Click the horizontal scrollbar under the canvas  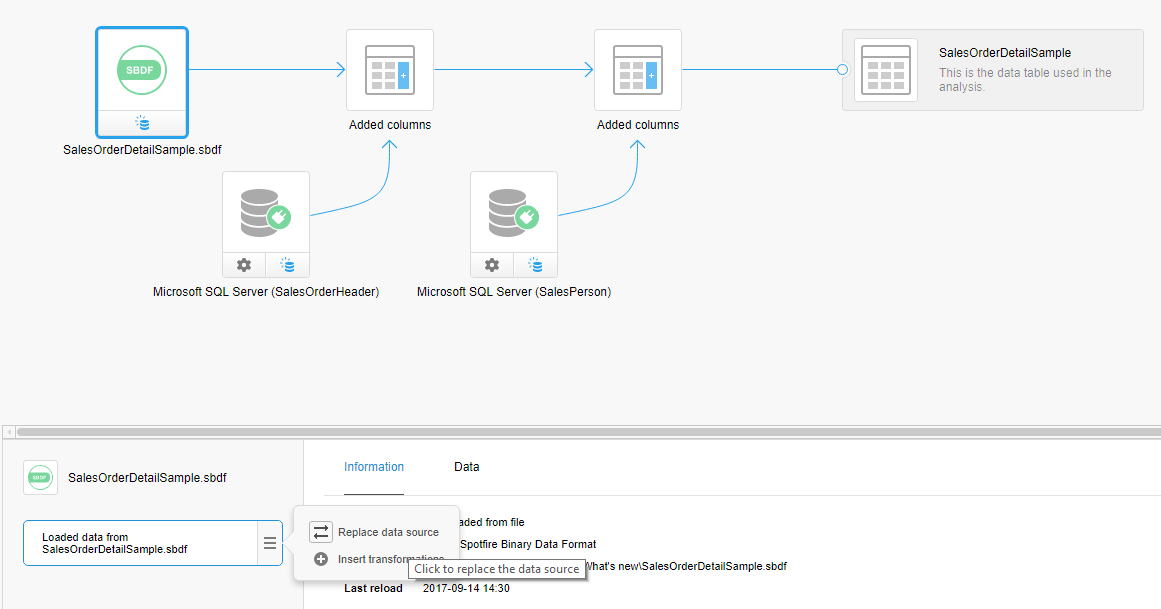[x=589, y=431]
